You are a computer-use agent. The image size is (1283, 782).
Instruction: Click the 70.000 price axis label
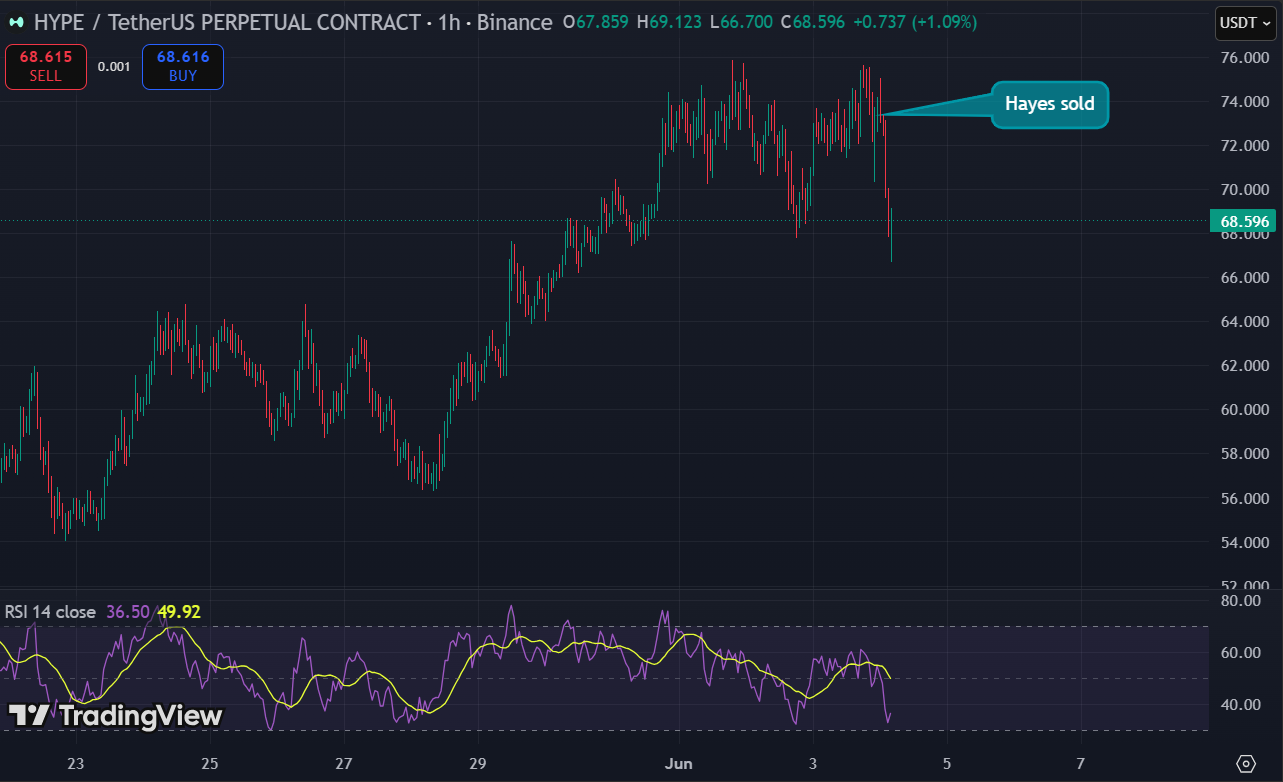pyautogui.click(x=1243, y=190)
